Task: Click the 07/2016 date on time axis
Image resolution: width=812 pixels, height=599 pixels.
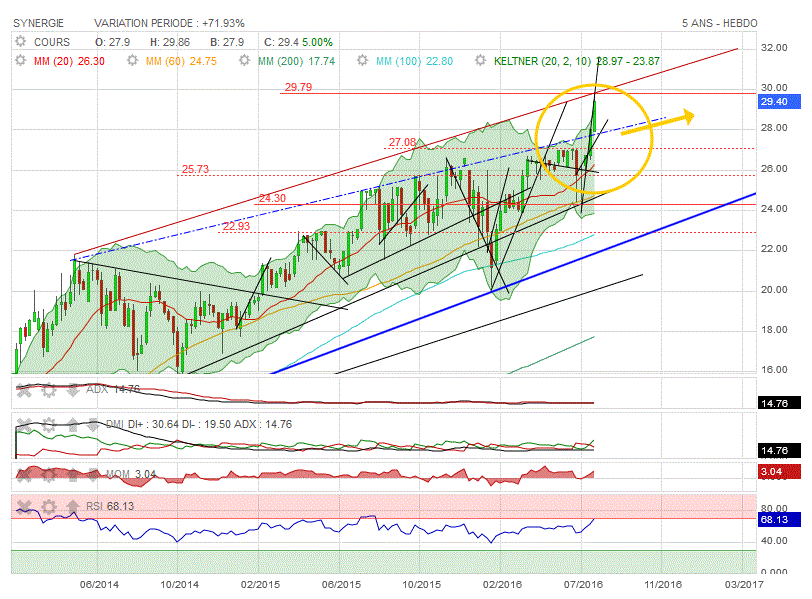Action: pos(583,585)
